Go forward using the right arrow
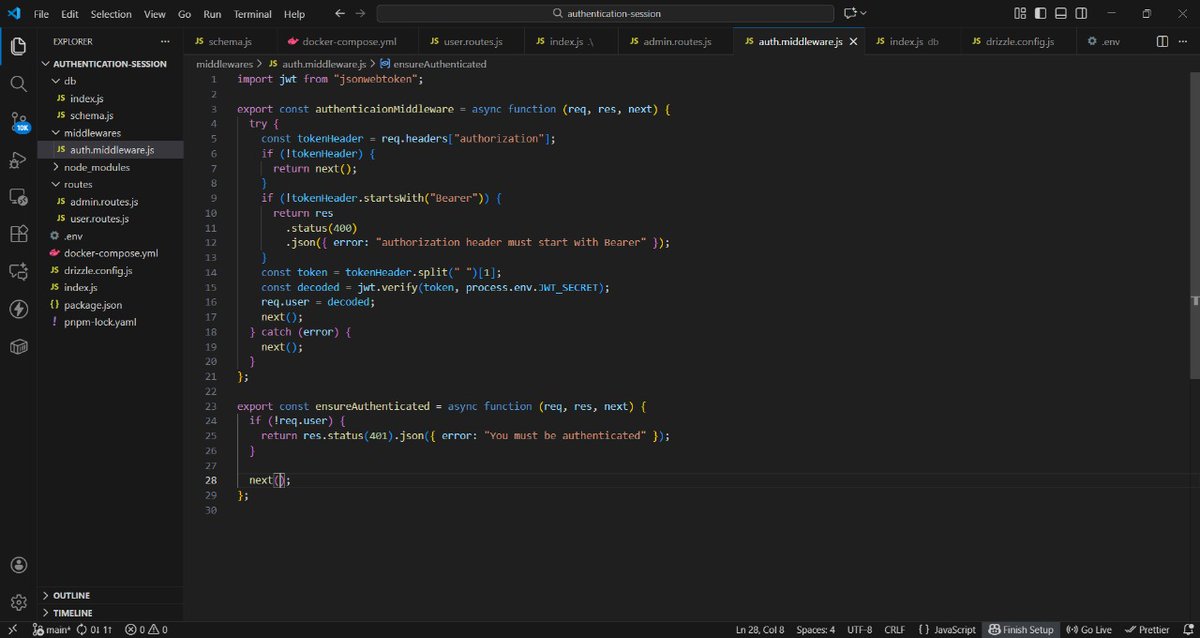1200x638 pixels. pos(360,14)
